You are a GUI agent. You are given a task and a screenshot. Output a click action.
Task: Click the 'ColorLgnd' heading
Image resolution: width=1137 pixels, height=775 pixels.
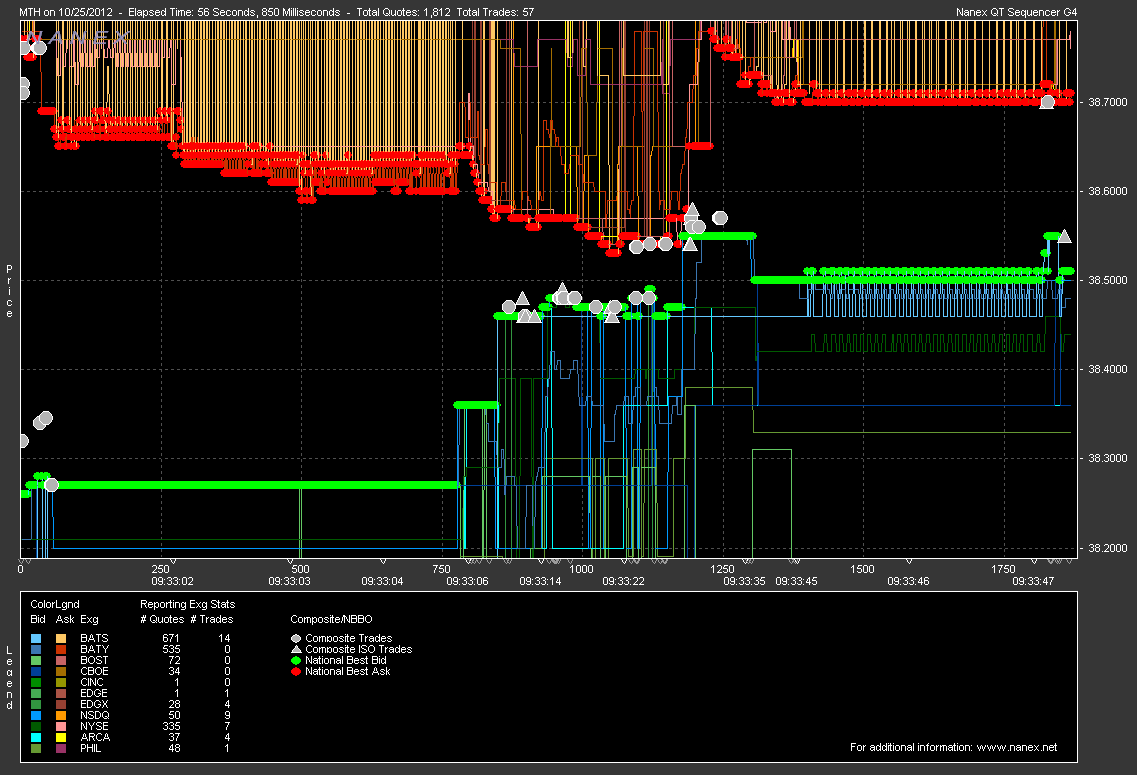(x=55, y=604)
